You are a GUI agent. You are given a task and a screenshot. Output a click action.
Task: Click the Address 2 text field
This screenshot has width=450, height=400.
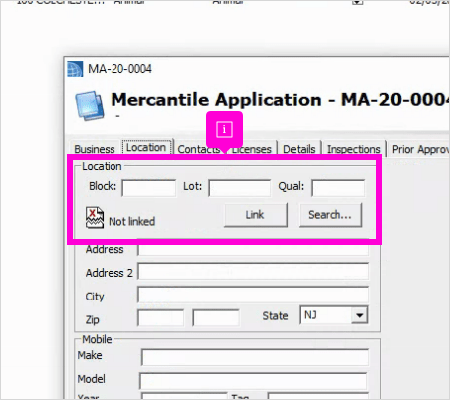coord(253,271)
